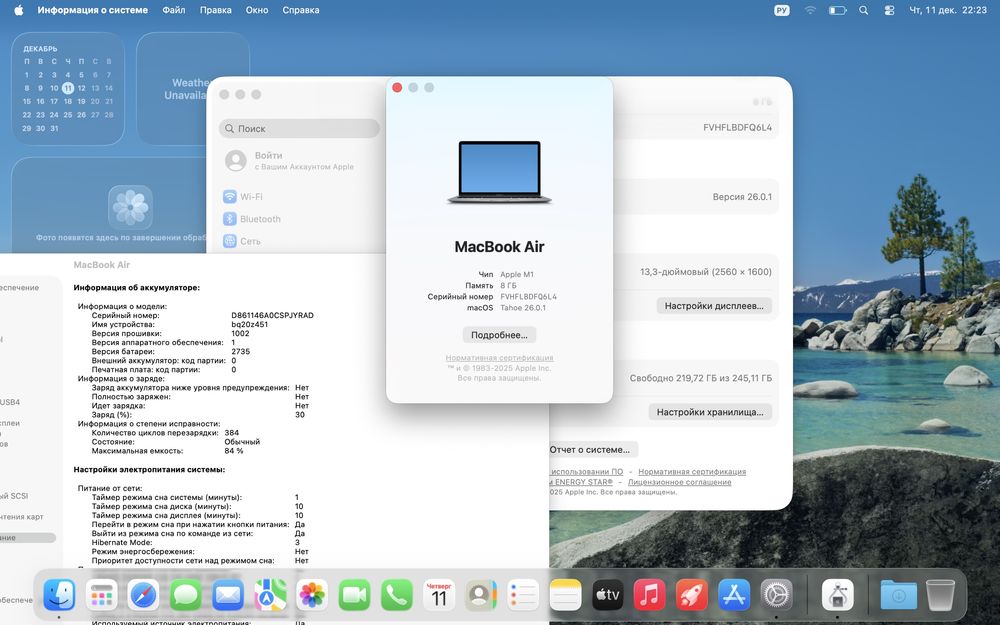Image resolution: width=1000 pixels, height=625 pixels.
Task: Open the Справка menu
Action: (301, 10)
